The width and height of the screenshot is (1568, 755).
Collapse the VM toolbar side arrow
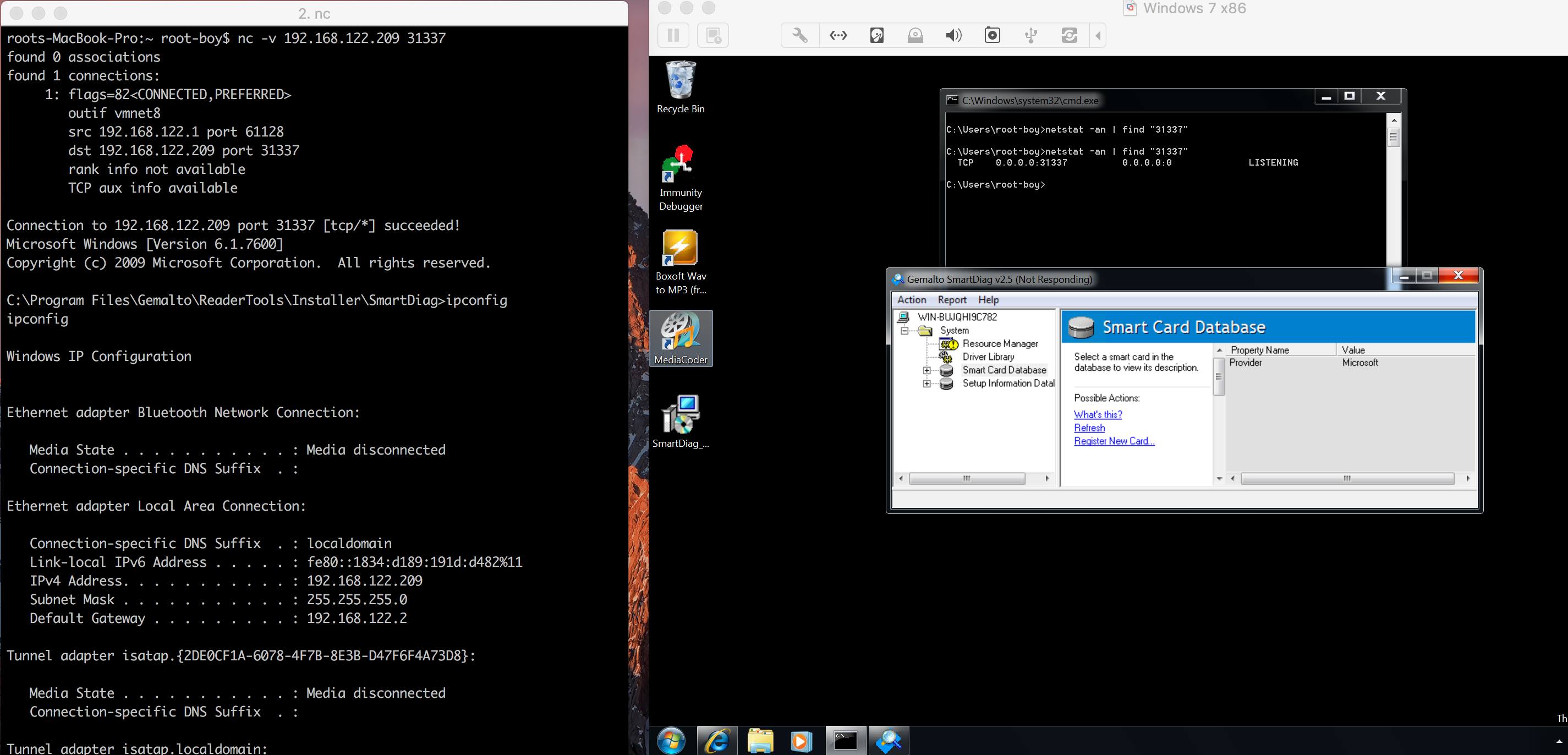1098,35
